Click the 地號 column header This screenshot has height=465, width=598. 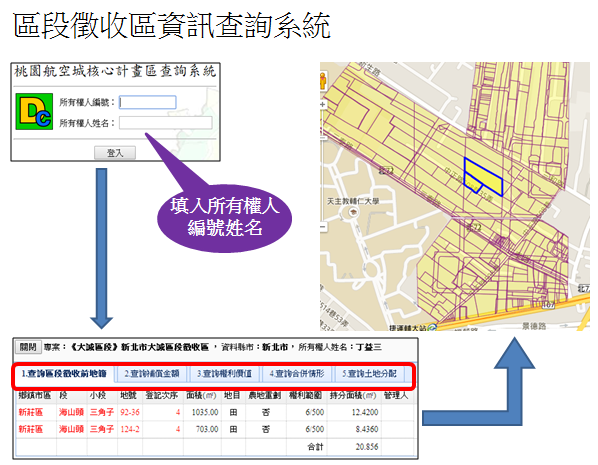pos(128,396)
